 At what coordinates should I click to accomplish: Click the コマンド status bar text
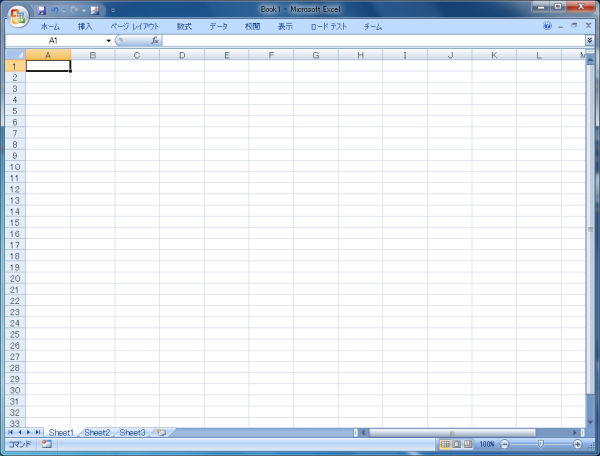[20, 444]
